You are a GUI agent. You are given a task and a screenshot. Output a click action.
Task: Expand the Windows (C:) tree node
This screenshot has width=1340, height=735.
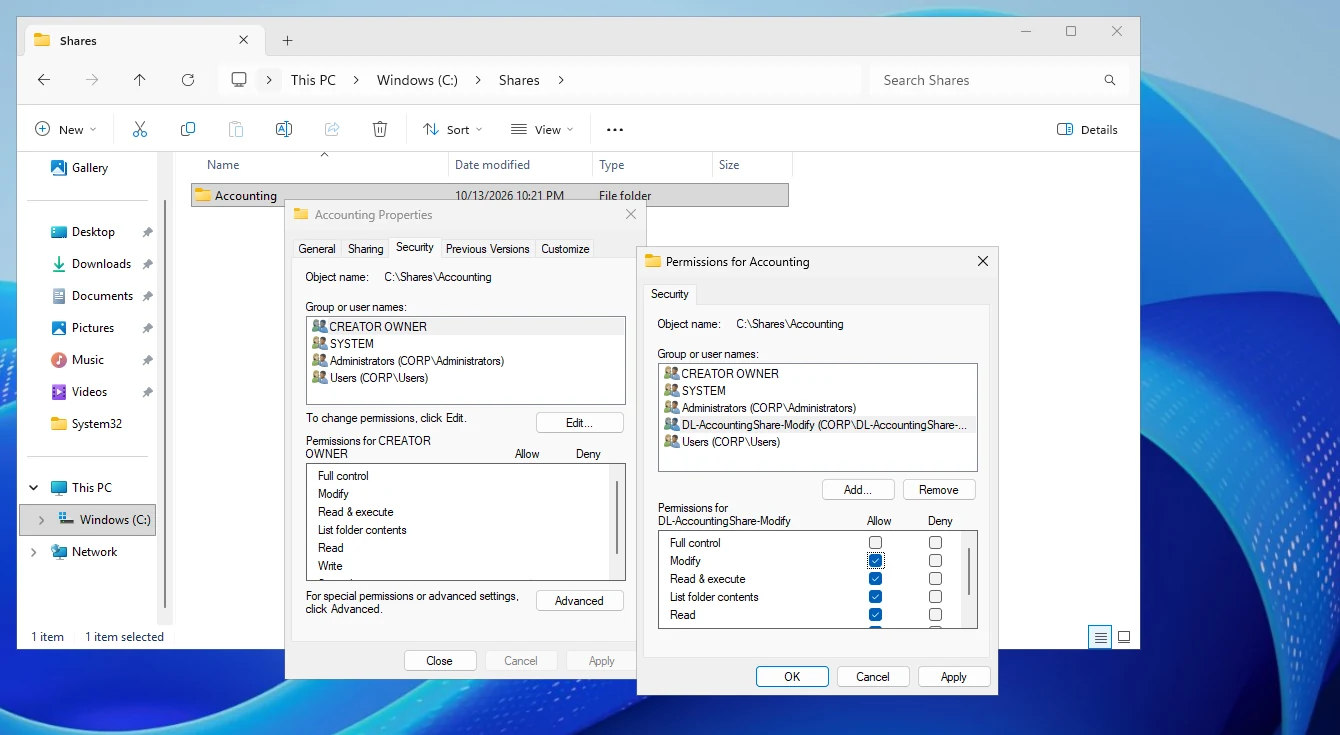point(41,520)
